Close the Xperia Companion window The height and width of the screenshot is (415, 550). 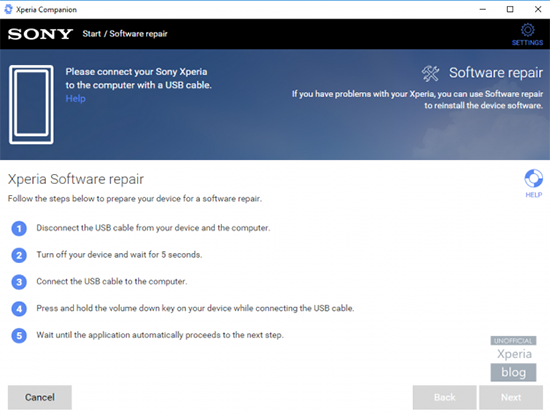538,9
